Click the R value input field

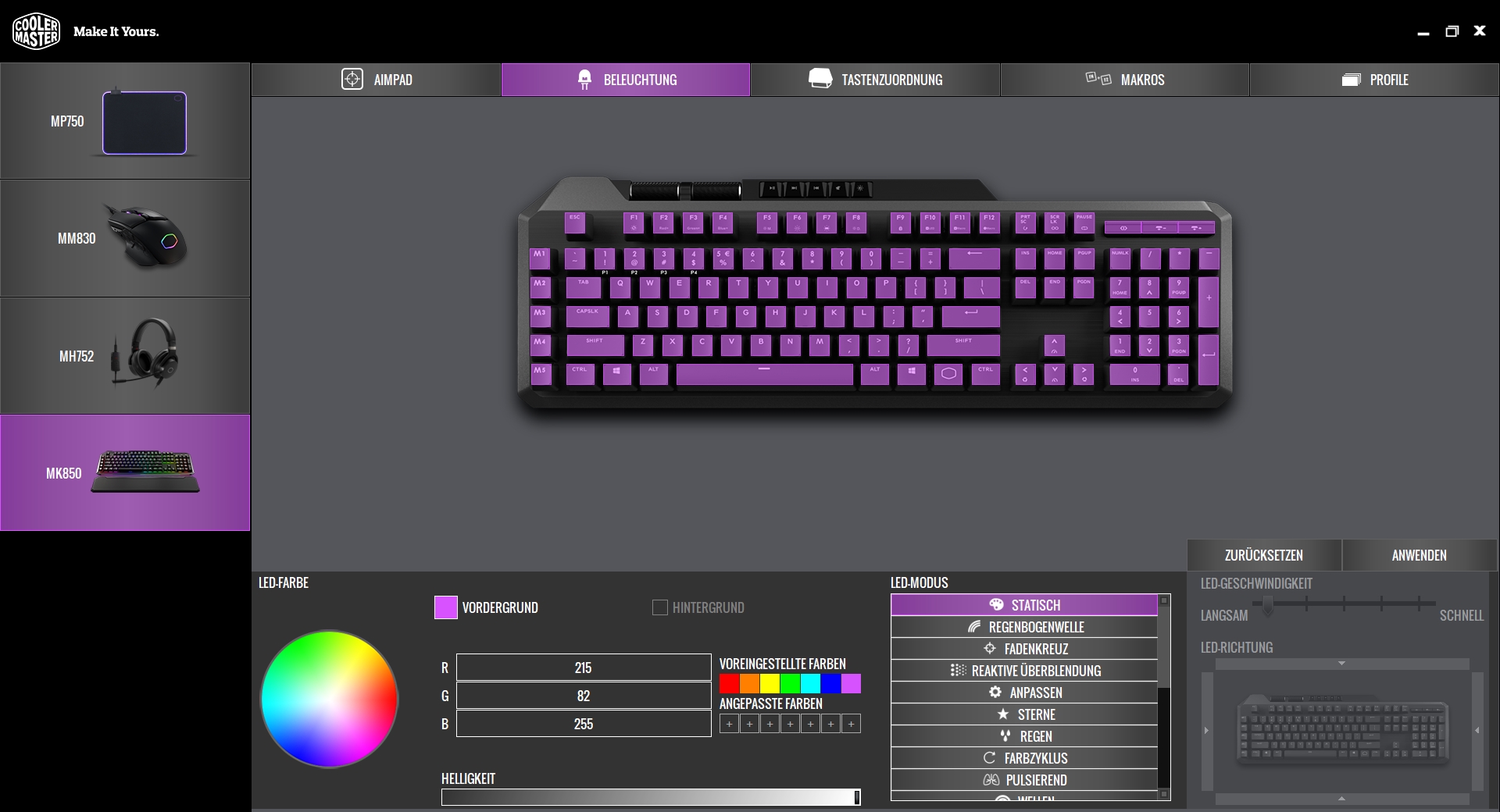(583, 668)
